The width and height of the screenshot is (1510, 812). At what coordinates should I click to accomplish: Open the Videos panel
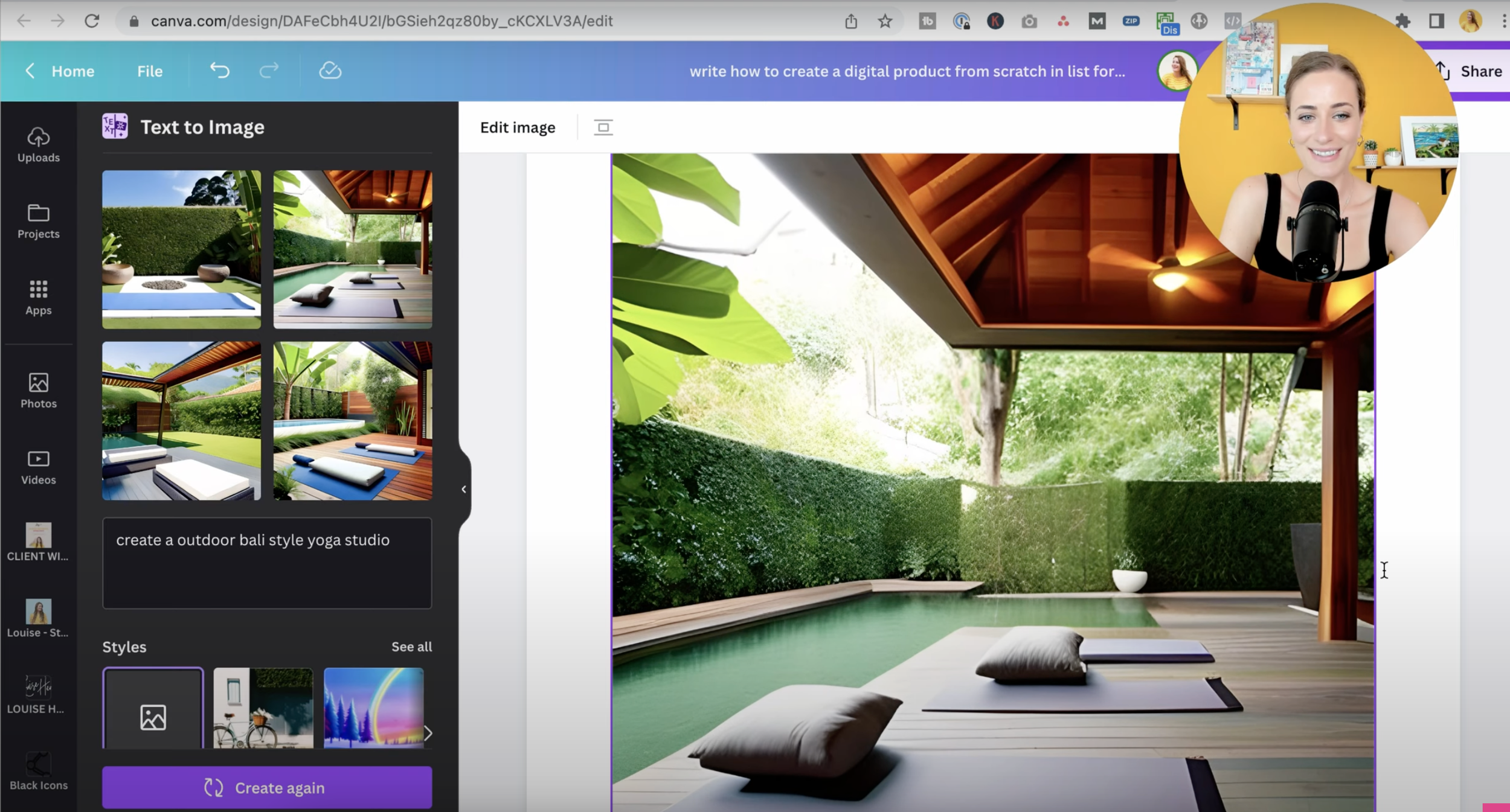(x=39, y=467)
